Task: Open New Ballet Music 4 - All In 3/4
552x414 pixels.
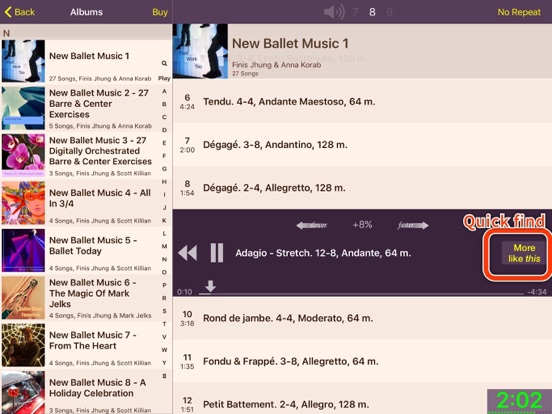Action: tap(86, 203)
